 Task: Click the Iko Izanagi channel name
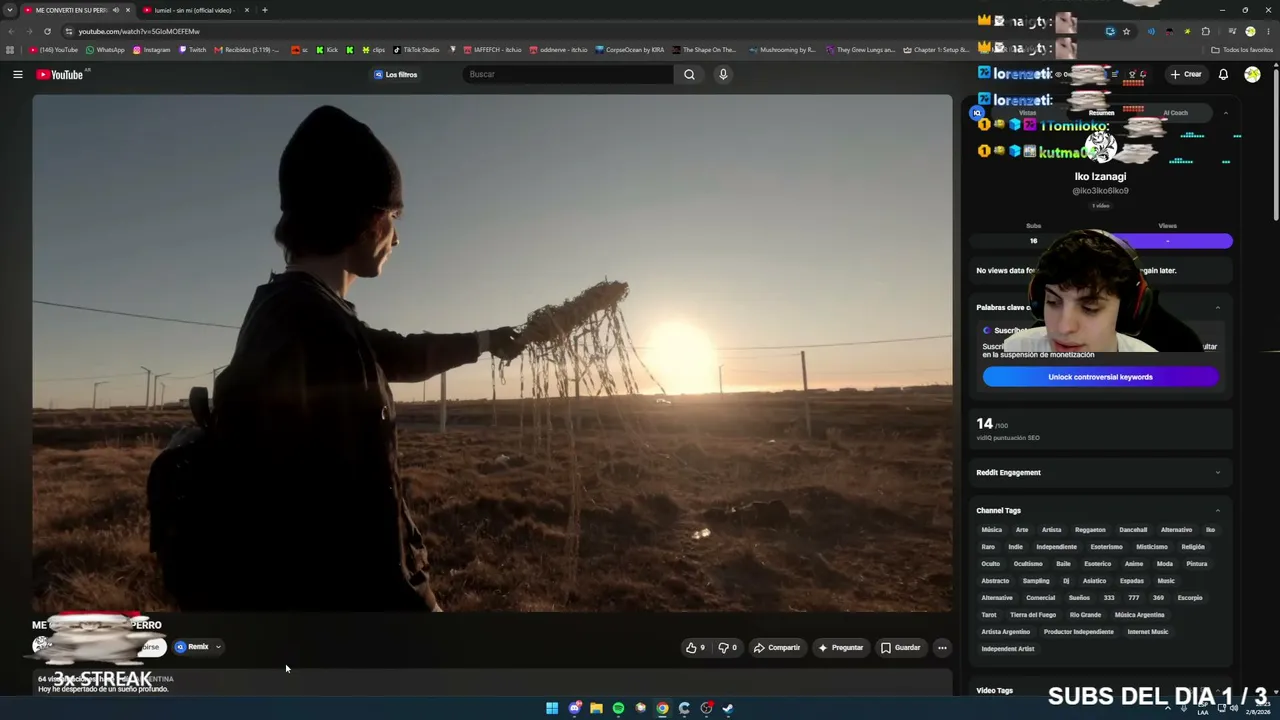click(1100, 177)
